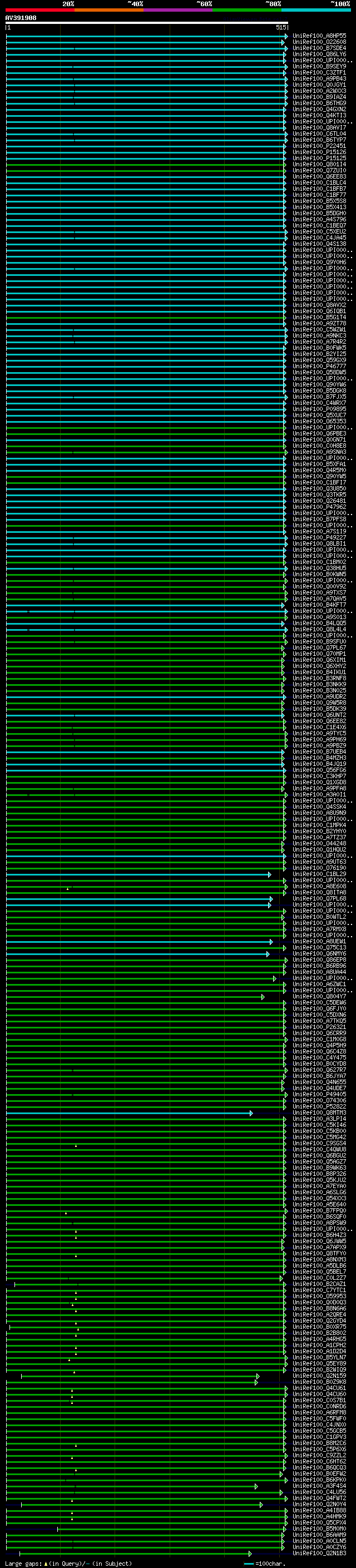Open the UniRef100_A3F4S4 hit label
This screenshot has width=356, height=1568.
tap(319, 1486)
